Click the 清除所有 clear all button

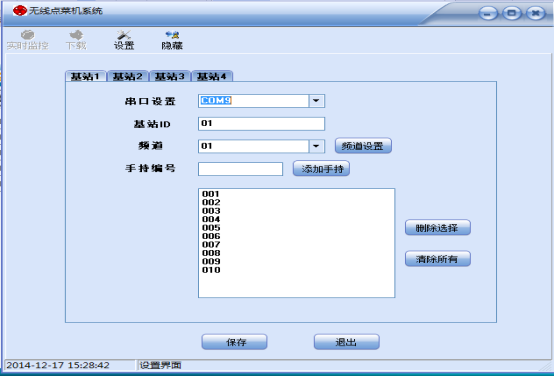coord(437,259)
